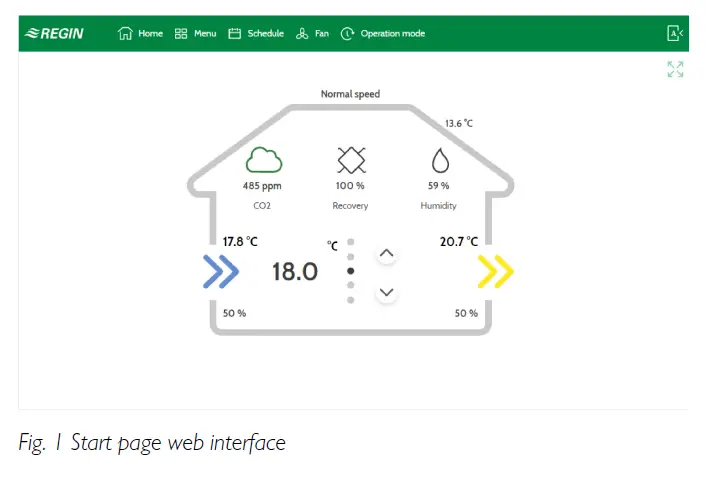Open the Fan settings item
This screenshot has width=725, height=479.
pyautogui.click(x=312, y=33)
